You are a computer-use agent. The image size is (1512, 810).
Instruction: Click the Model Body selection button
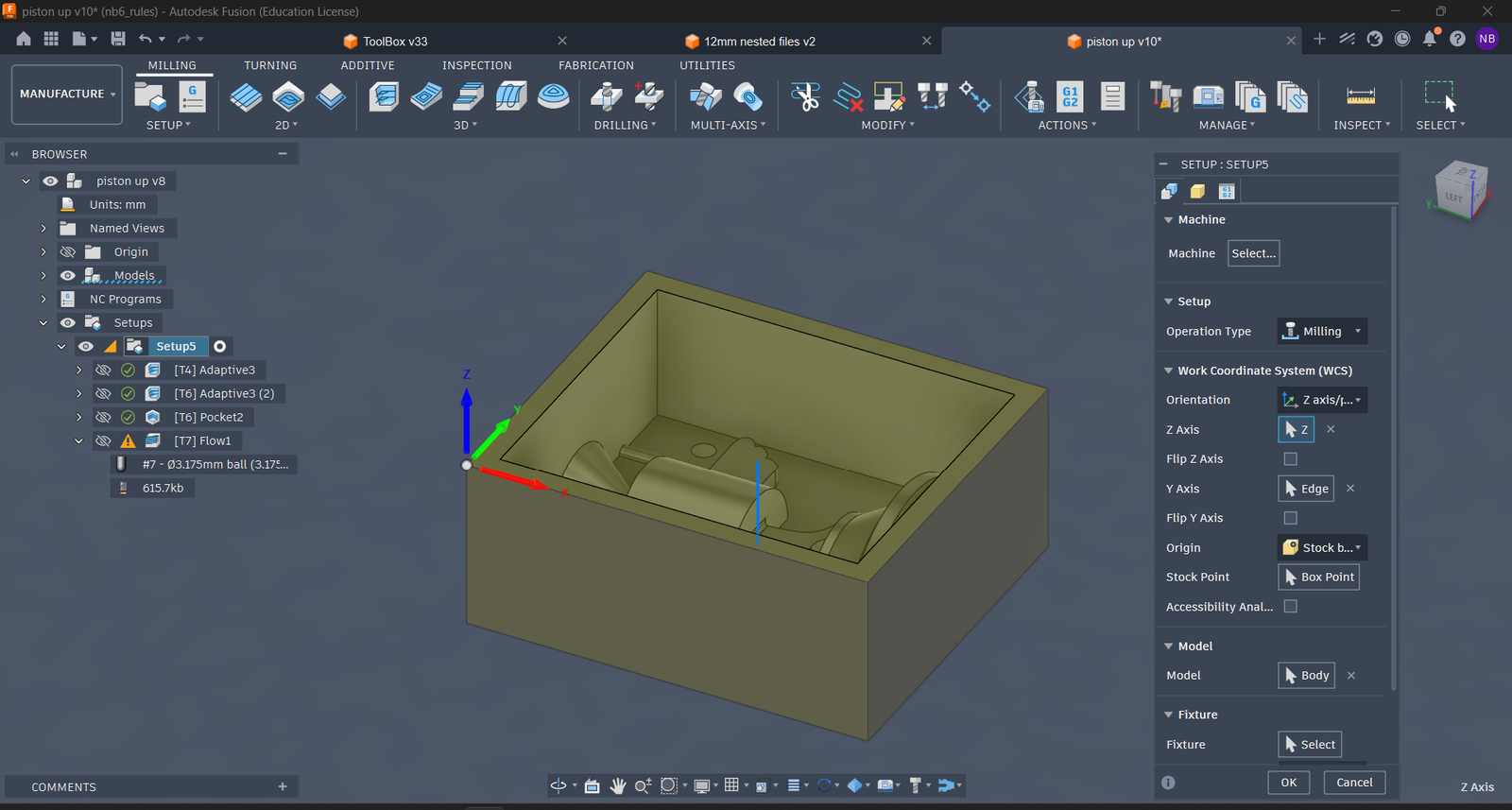click(1306, 676)
